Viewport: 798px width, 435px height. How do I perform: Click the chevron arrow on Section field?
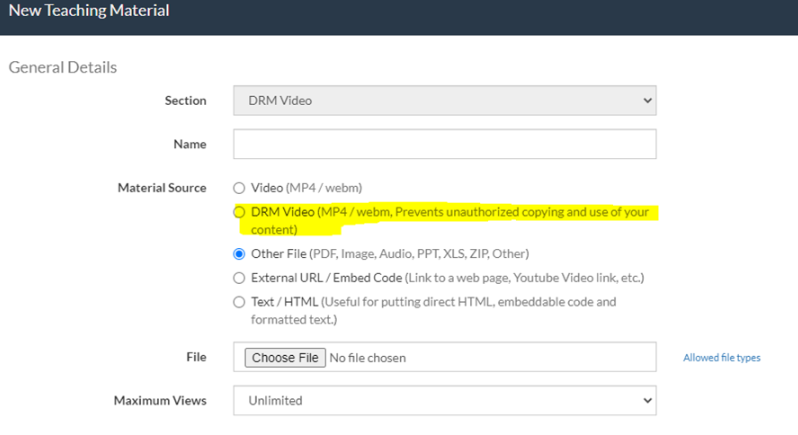point(647,101)
